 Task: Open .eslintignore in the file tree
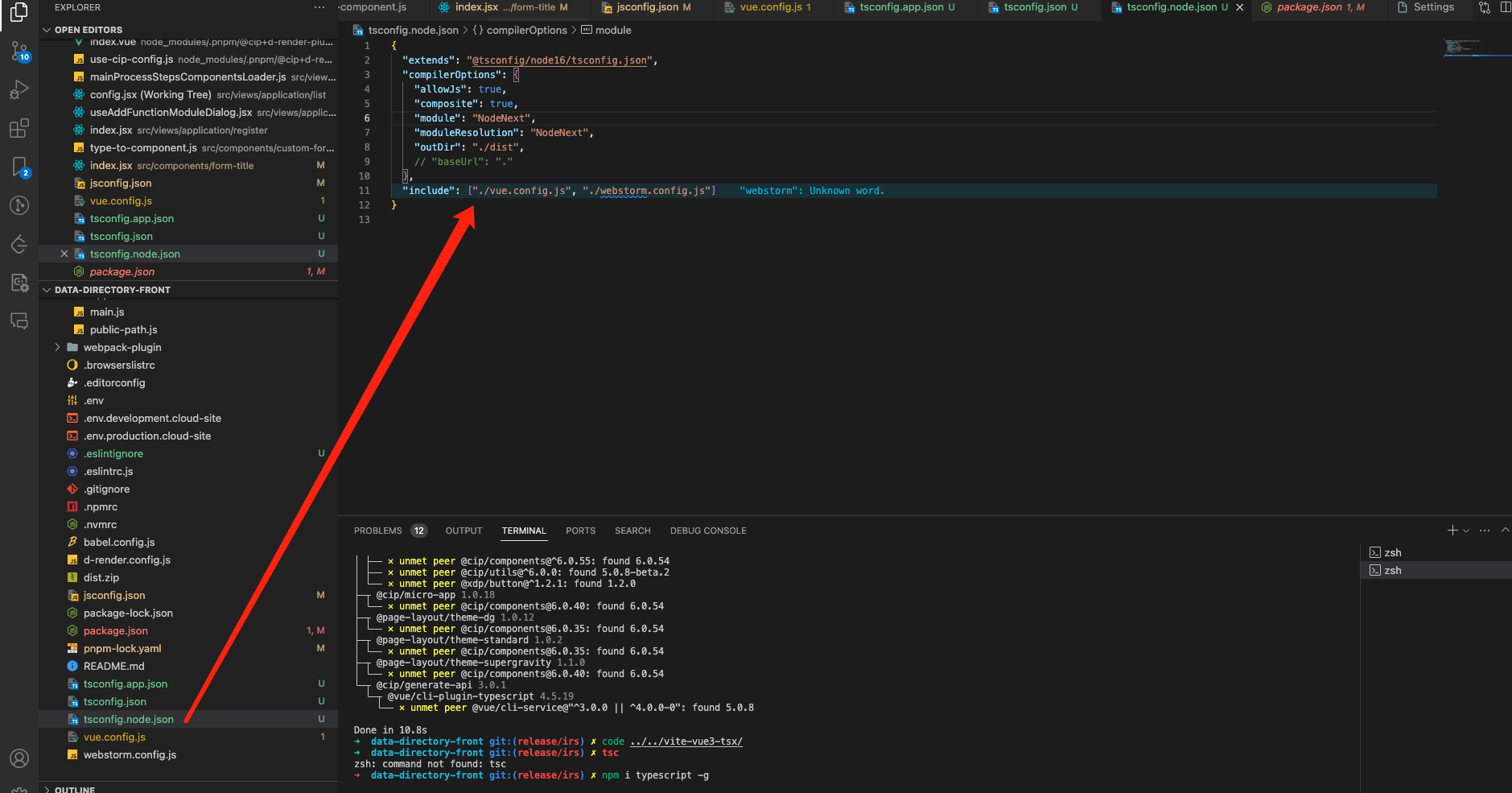(x=113, y=453)
